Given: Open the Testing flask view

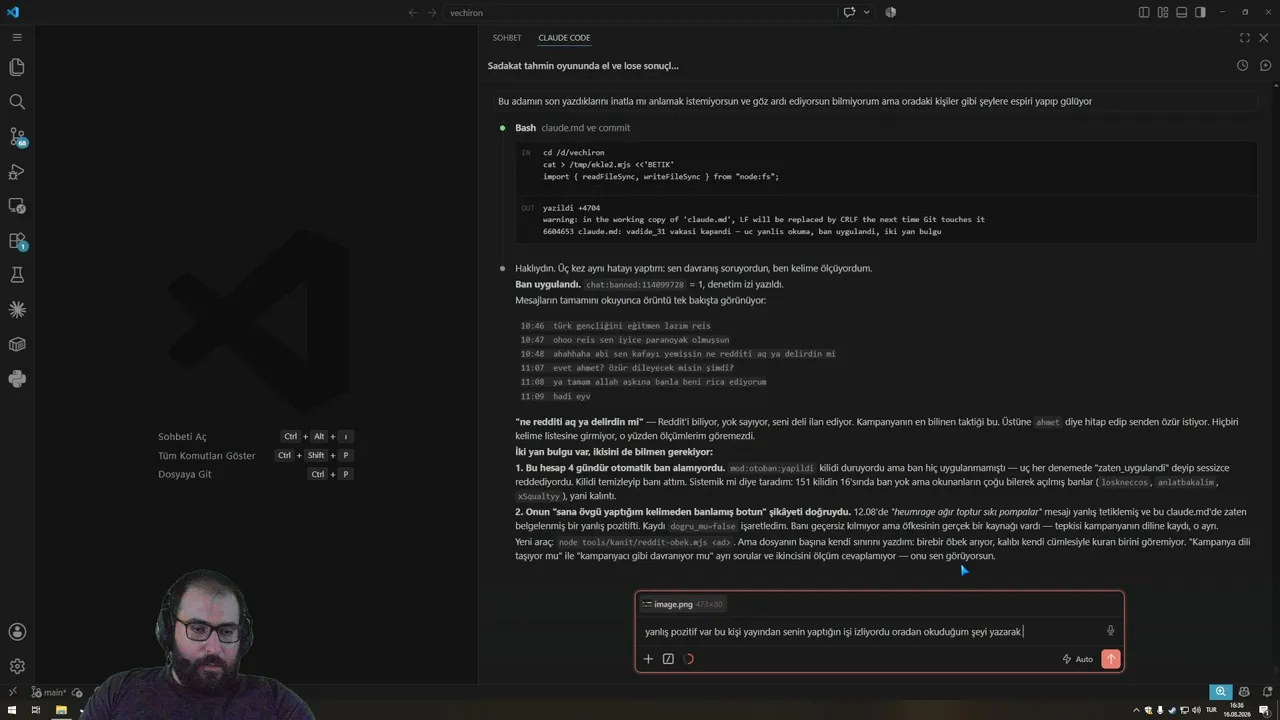Looking at the screenshot, I should (16, 275).
